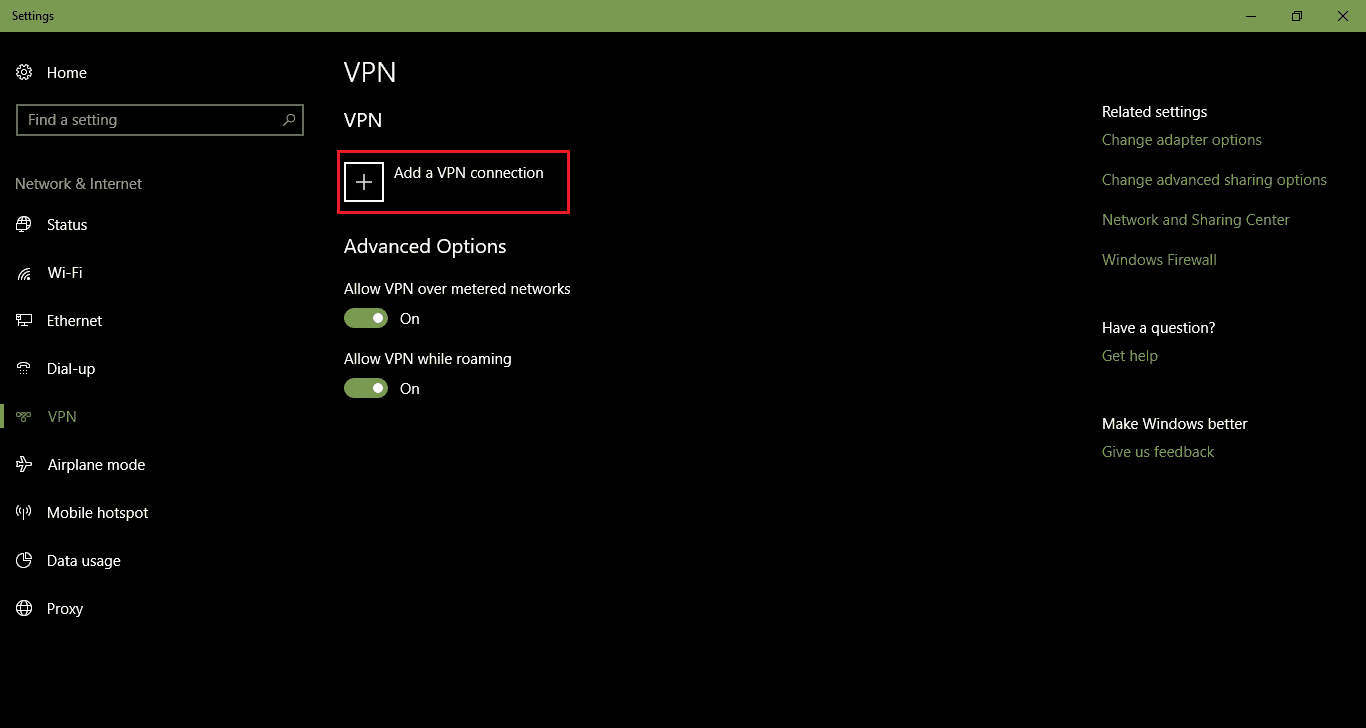Click the Data usage pie icon
This screenshot has width=1366, height=728.
pos(24,561)
